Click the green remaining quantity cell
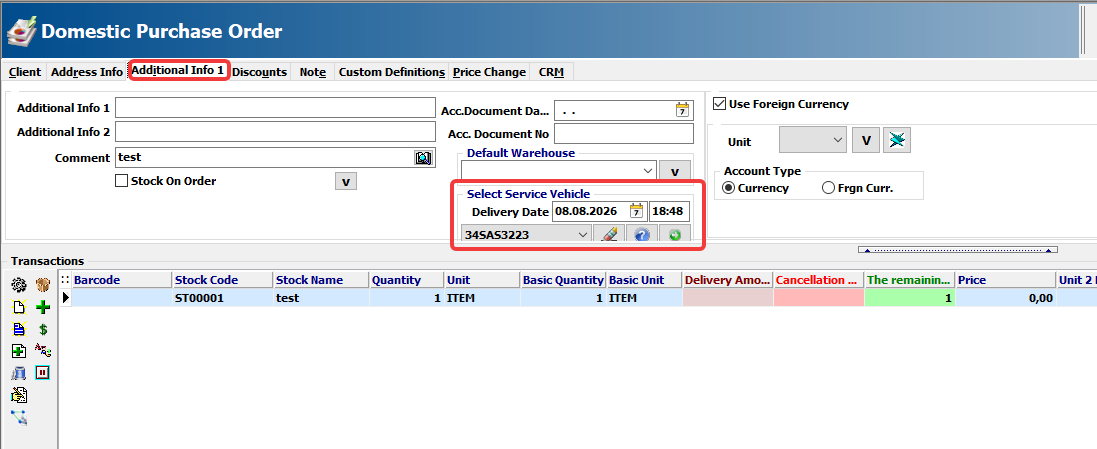The width and height of the screenshot is (1097, 449). click(910, 298)
